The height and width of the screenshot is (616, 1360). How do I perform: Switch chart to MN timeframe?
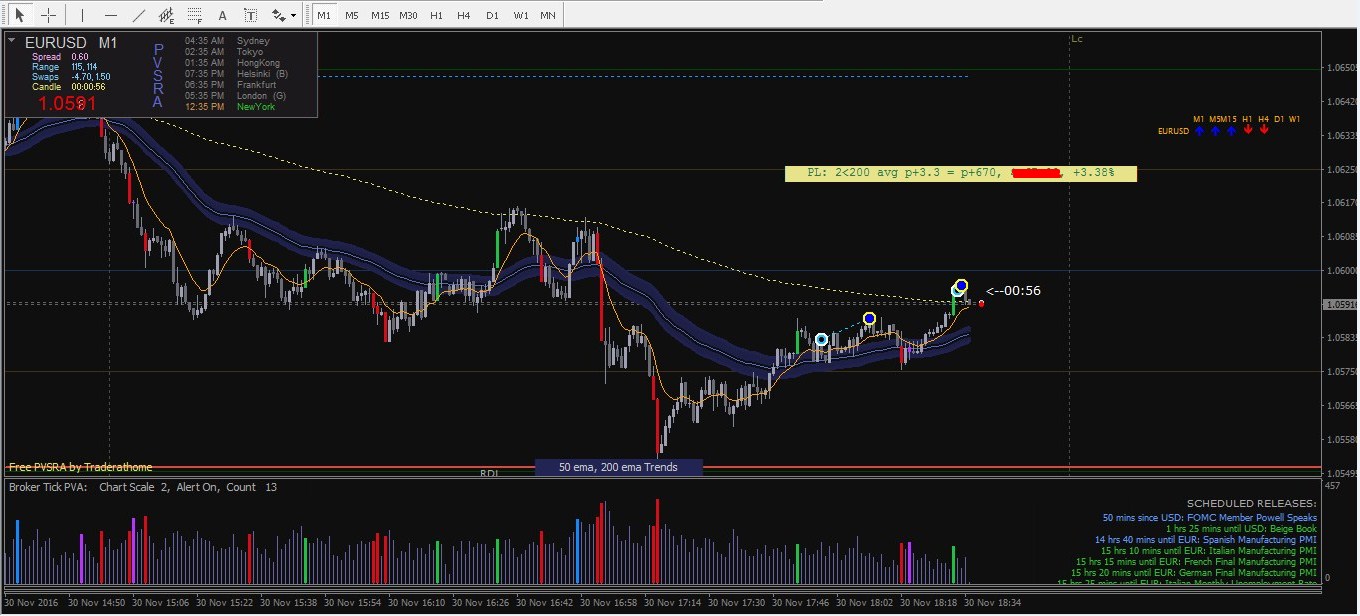(x=548, y=15)
